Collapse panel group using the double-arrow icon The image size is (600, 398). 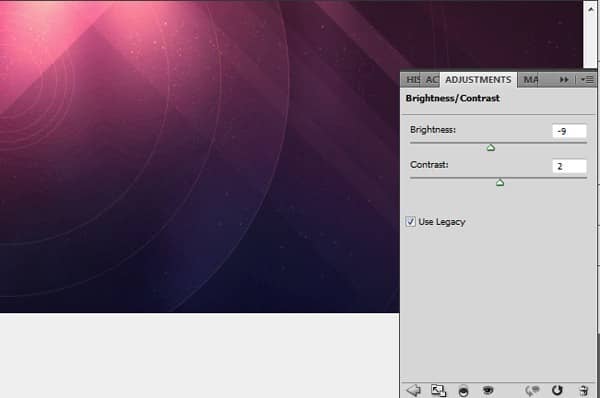coord(564,80)
